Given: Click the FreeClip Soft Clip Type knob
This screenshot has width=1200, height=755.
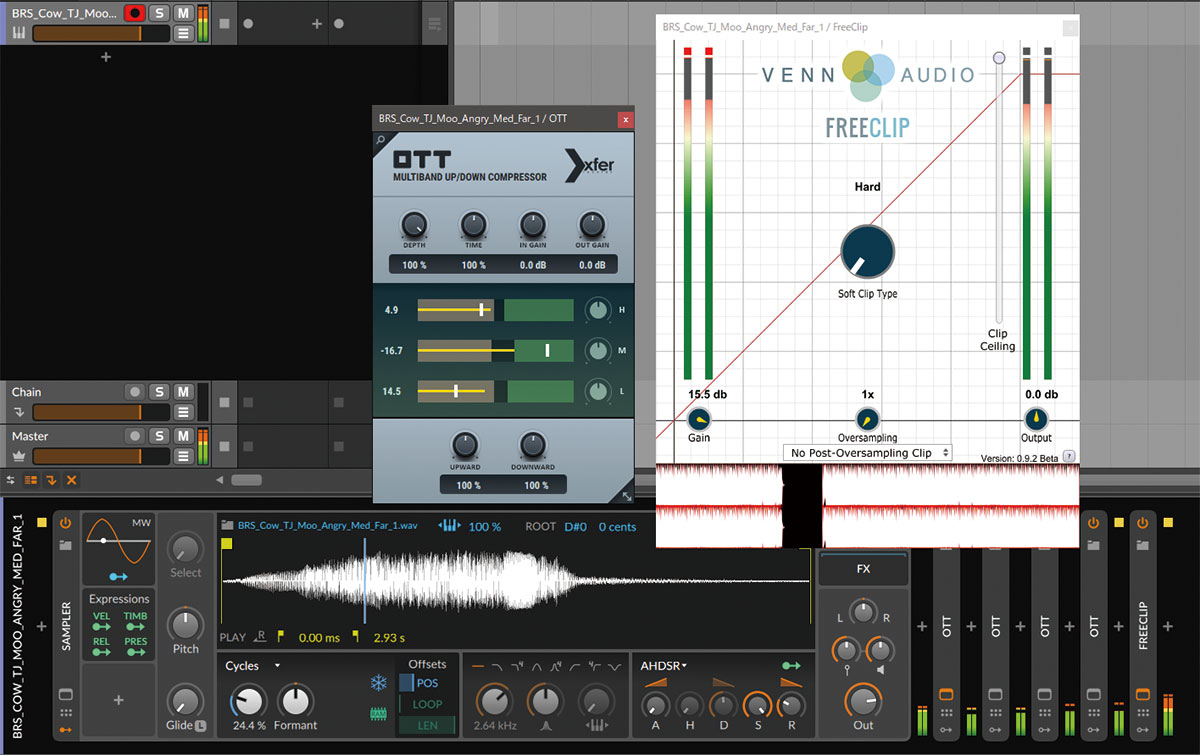Looking at the screenshot, I should [x=867, y=251].
